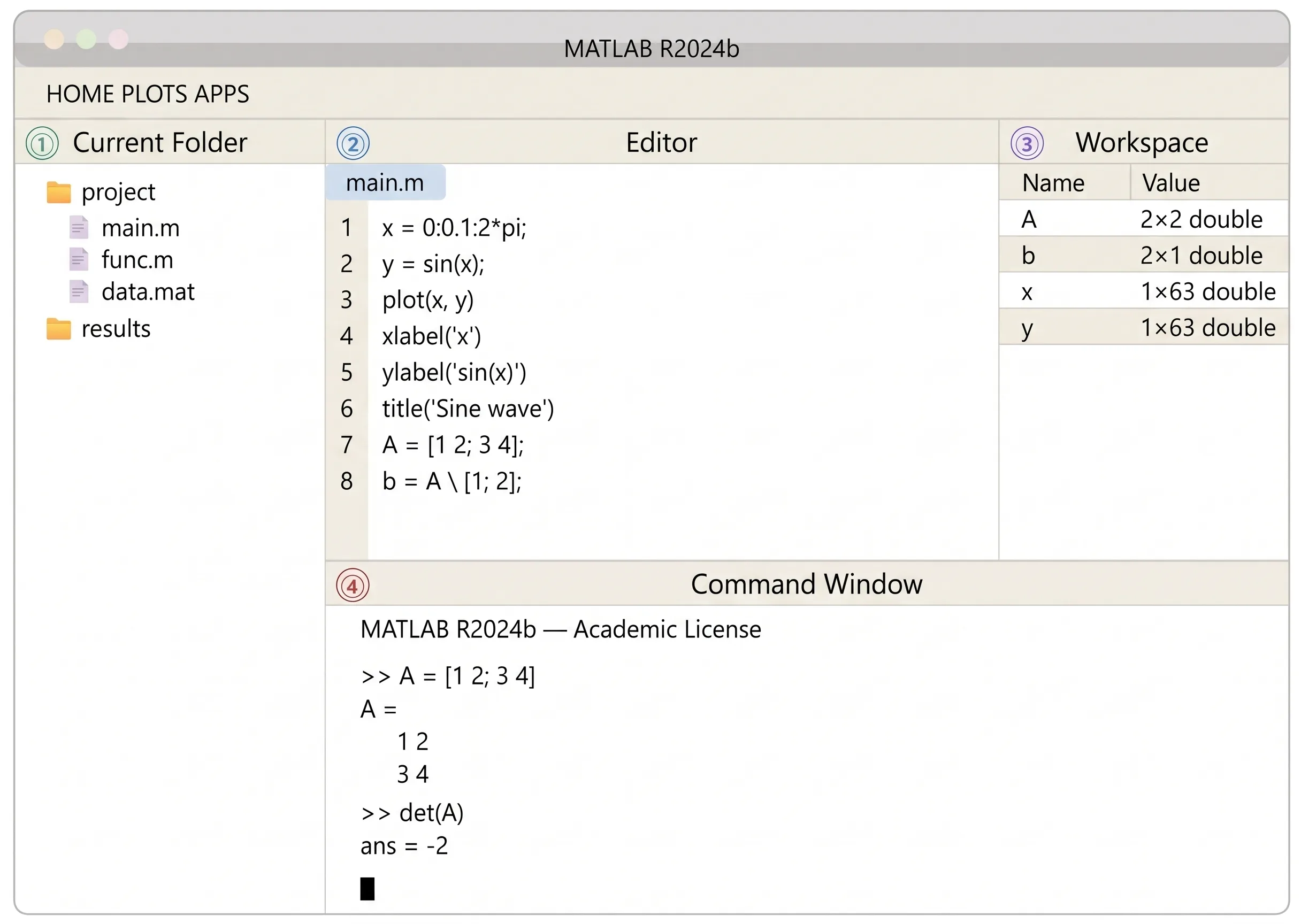
Task: Click the Academic License banner text
Action: pos(561,629)
